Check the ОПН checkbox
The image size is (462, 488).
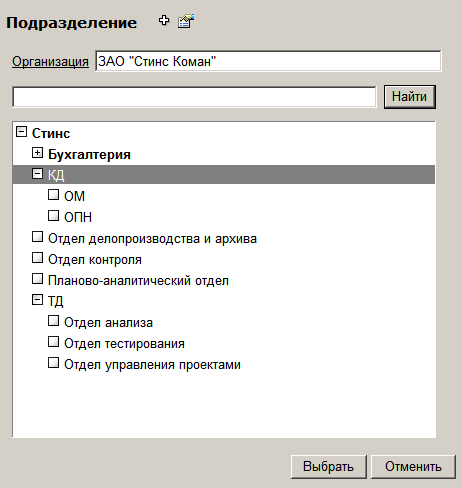[x=53, y=216]
